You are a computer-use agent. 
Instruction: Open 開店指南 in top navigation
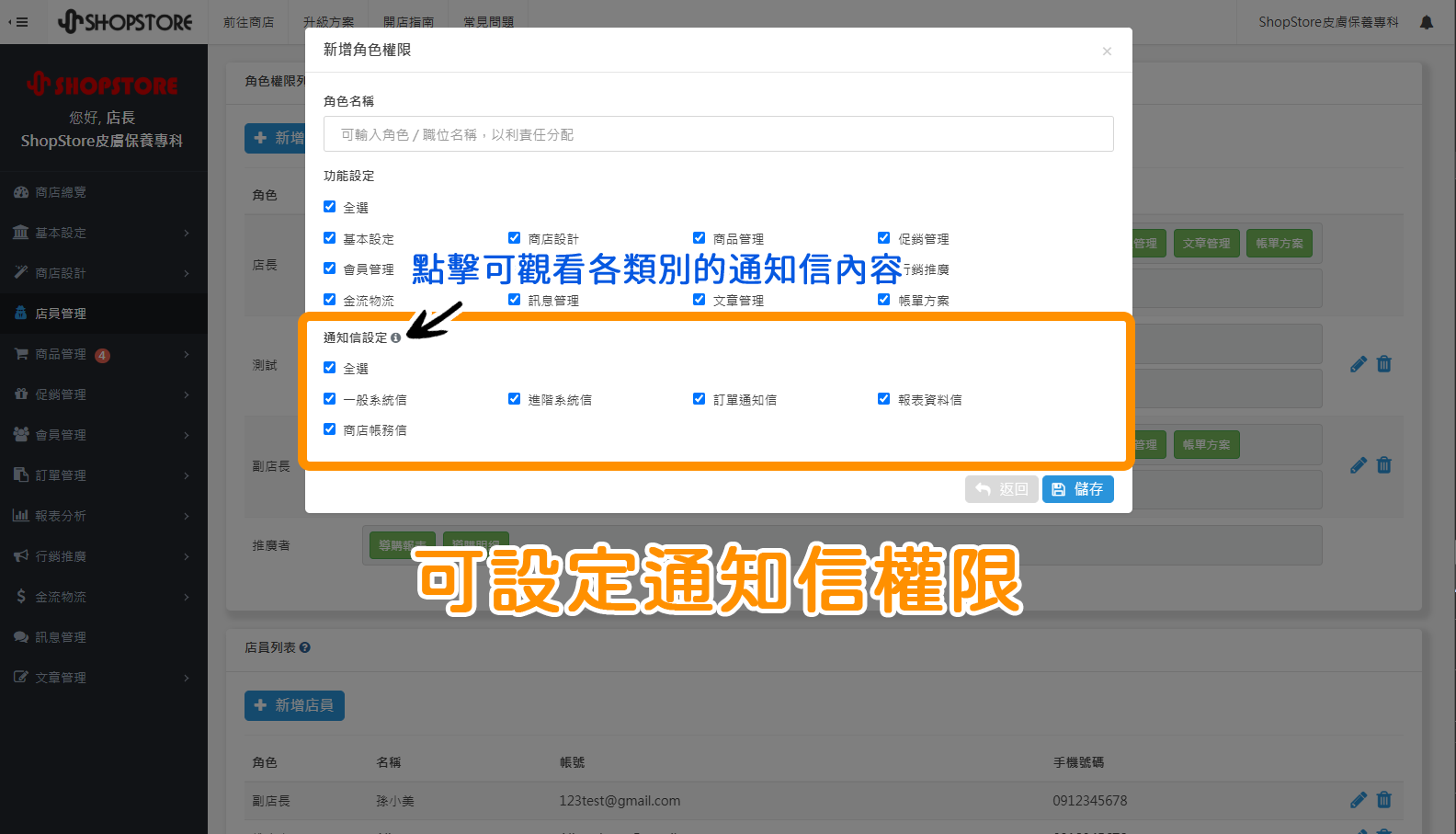[x=408, y=22]
